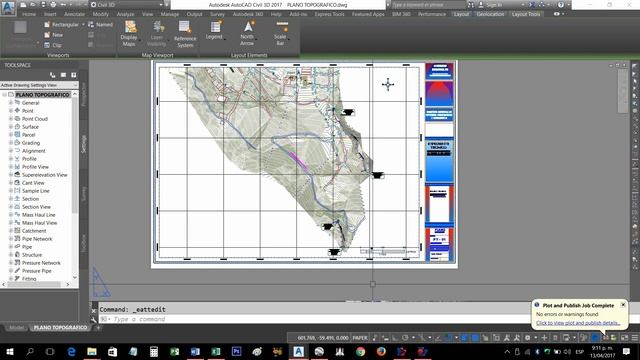Screen dimensions: 640x360
Task: Click the Reference System ribbon icon
Action: (x=185, y=33)
